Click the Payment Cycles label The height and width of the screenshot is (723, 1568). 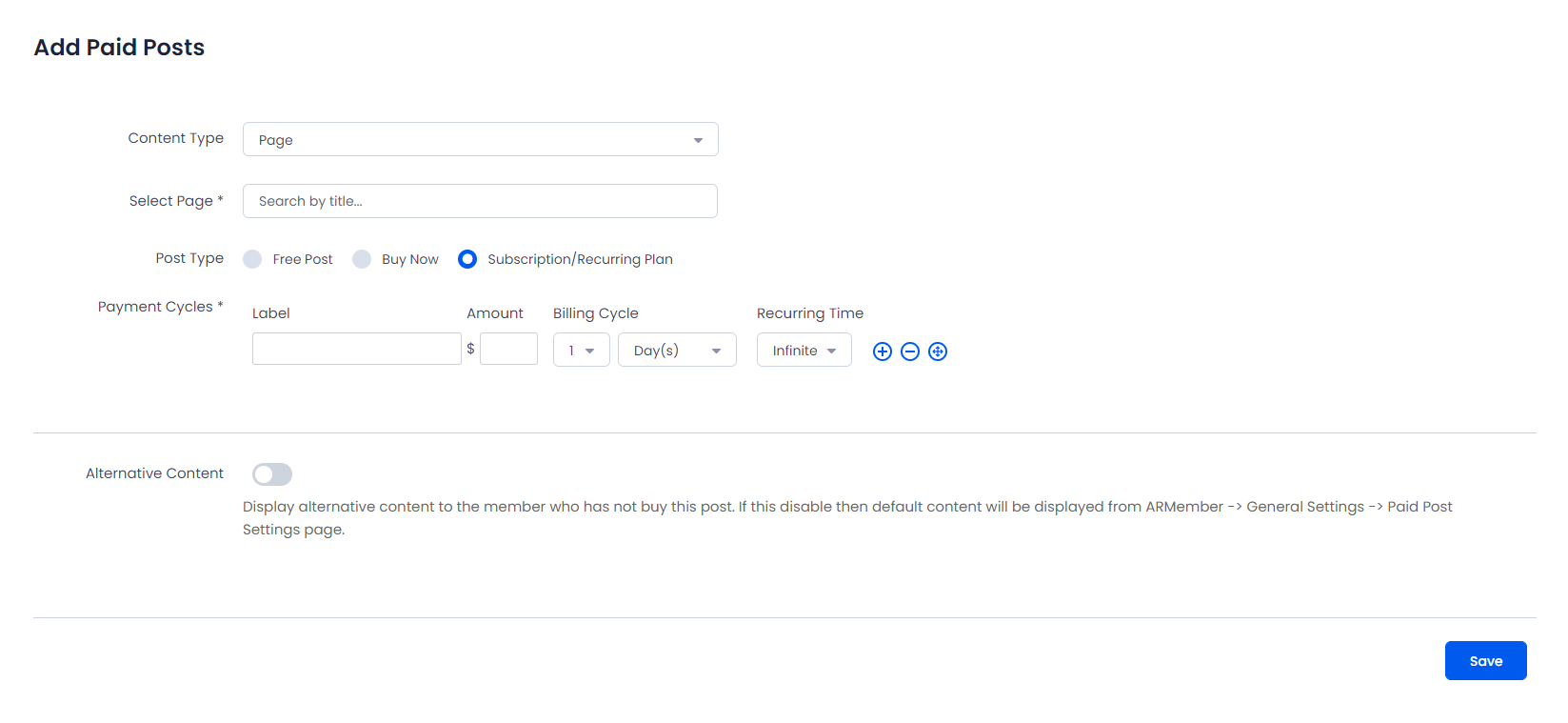tap(160, 307)
